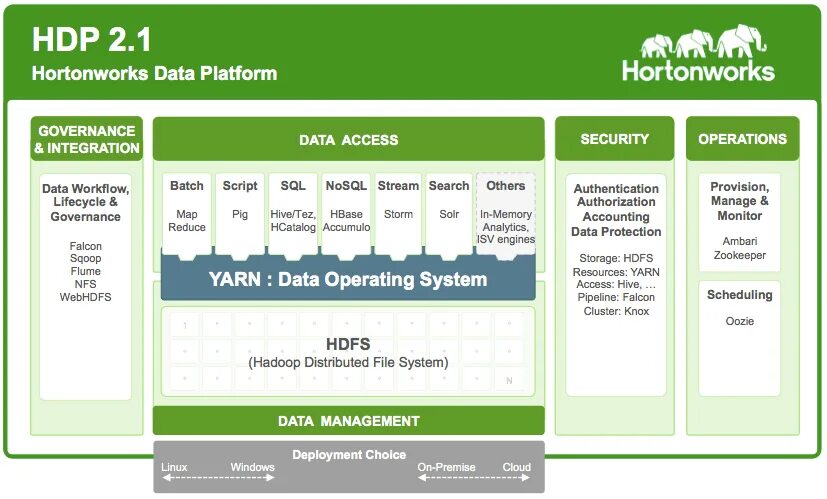This screenshot has width=827, height=499.
Task: Click the WebHDFS entry
Action: (x=85, y=297)
